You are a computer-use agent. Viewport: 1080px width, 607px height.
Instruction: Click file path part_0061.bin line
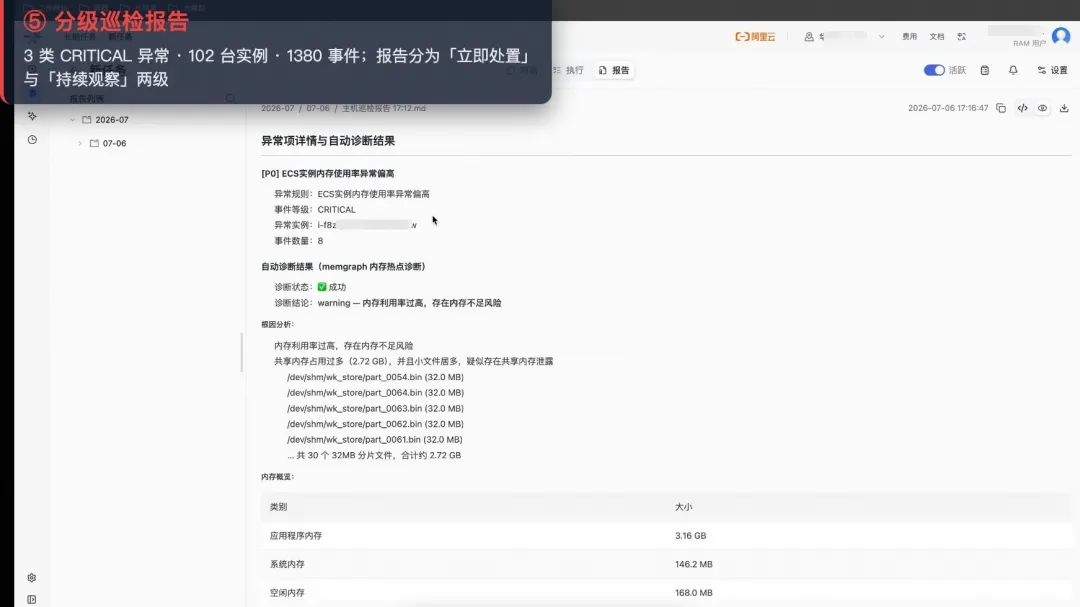375,440
